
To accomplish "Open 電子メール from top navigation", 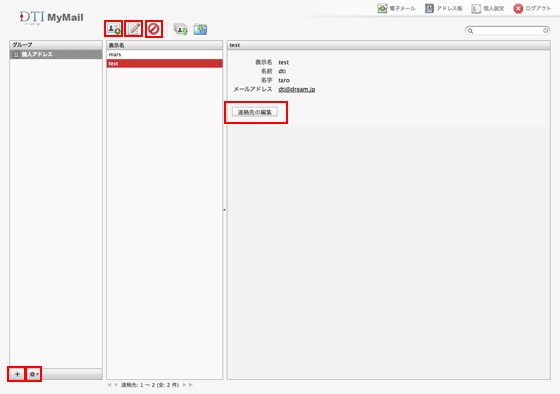I will (396, 9).
